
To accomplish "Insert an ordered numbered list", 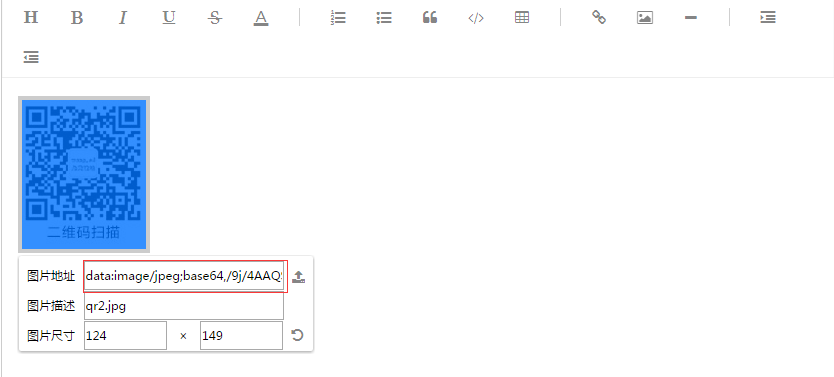I will (x=338, y=18).
